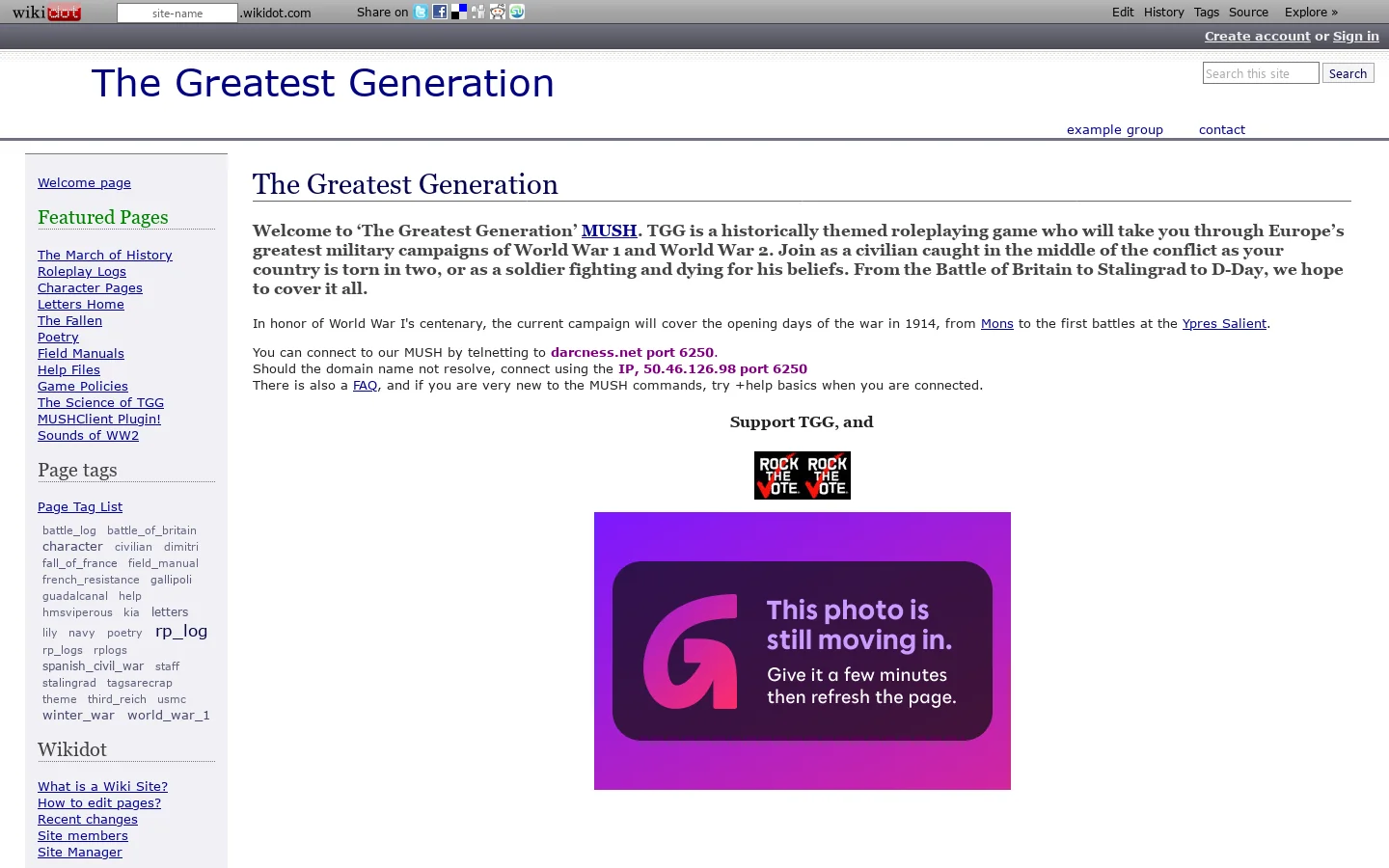Select the world_war_1 tag
Viewport: 1389px width, 868px height.
click(169, 716)
